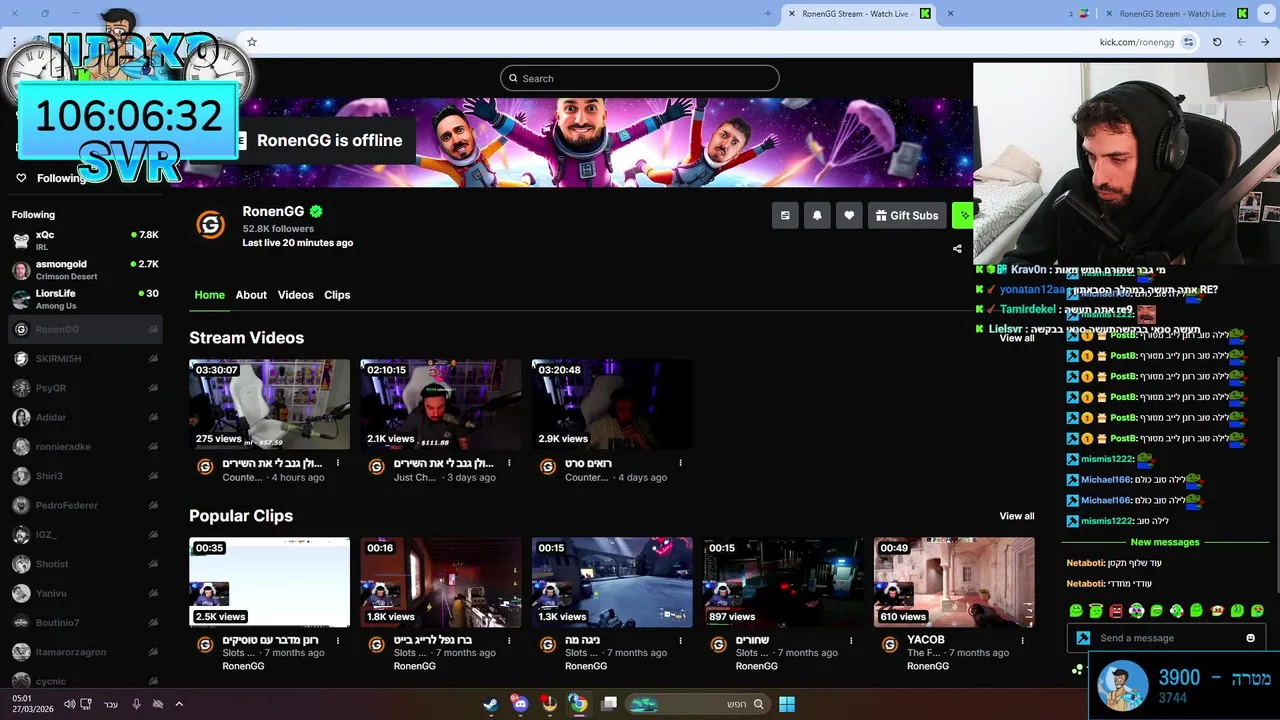Image resolution: width=1280 pixels, height=720 pixels.
Task: Select the Home channel tab
Action: 209,295
